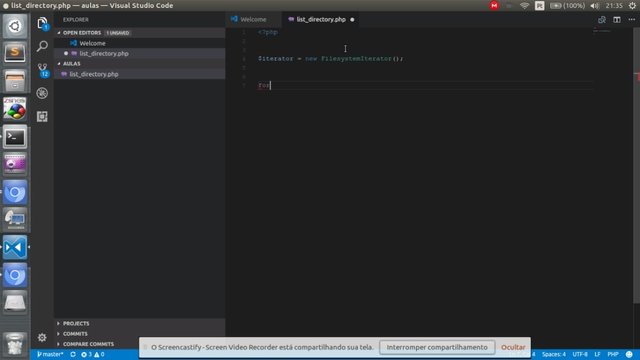Open the Search view in activity bar

coord(42,47)
